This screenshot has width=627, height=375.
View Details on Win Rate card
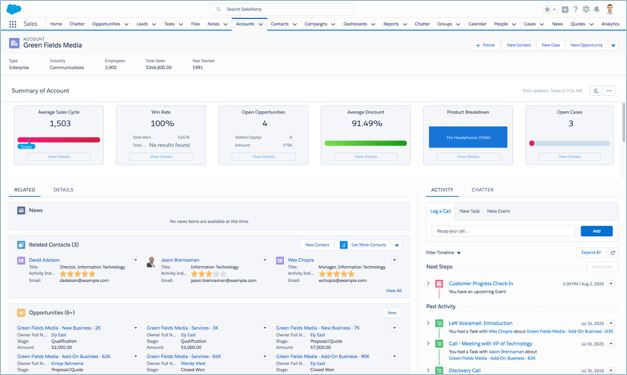[x=161, y=157]
